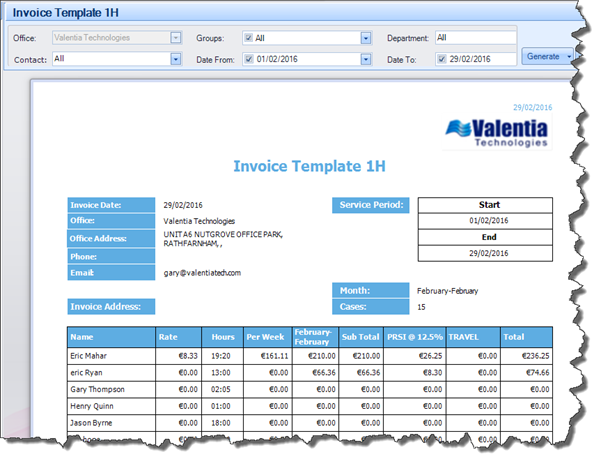The width and height of the screenshot is (601, 464).
Task: Click eric Ryan's total €74.66
Action: [x=537, y=373]
